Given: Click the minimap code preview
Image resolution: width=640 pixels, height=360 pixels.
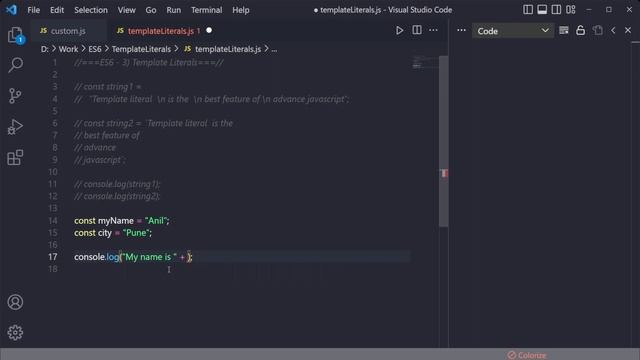Looking at the screenshot, I should coord(424,62).
